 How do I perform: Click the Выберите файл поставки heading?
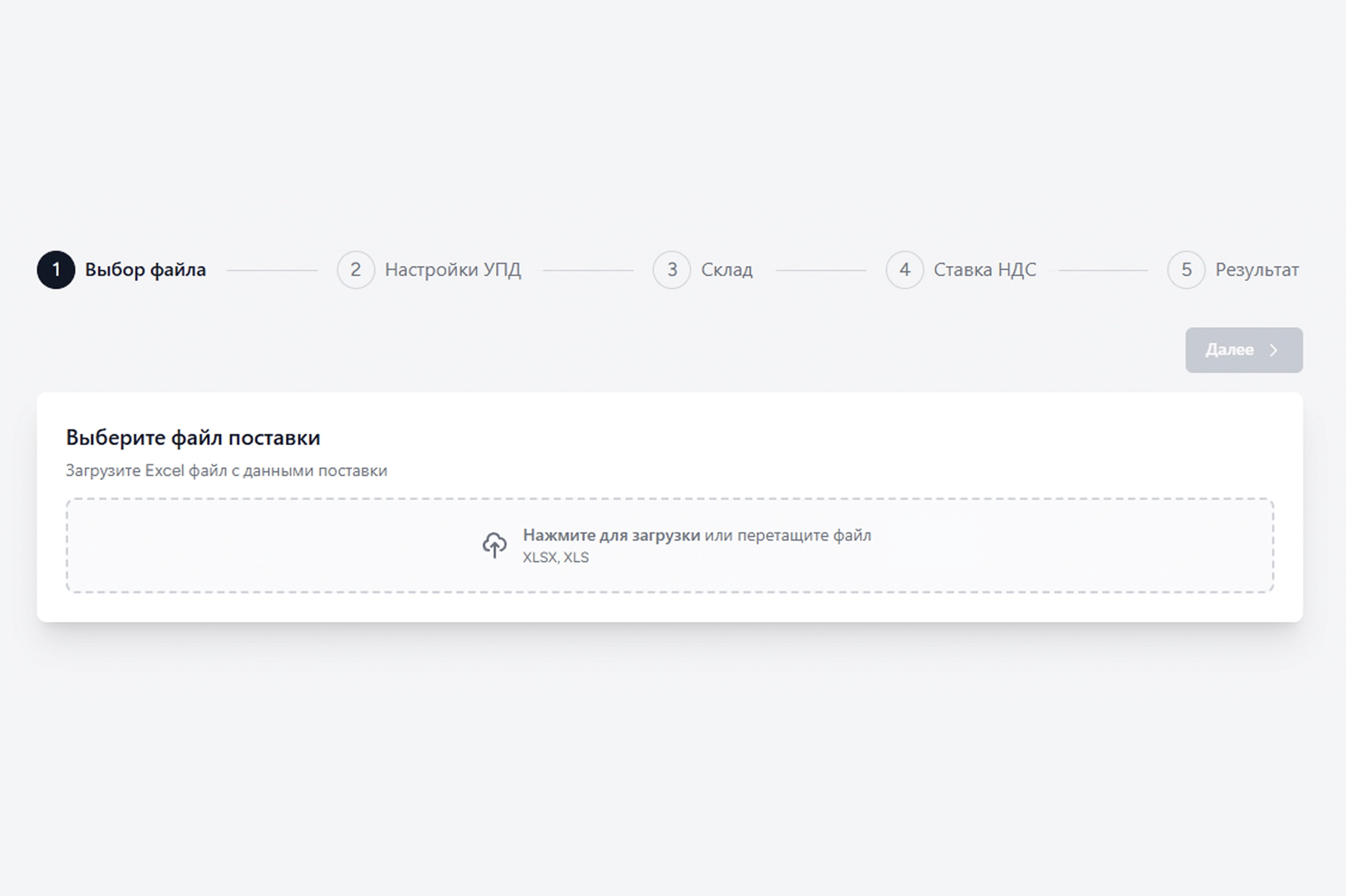(x=193, y=438)
